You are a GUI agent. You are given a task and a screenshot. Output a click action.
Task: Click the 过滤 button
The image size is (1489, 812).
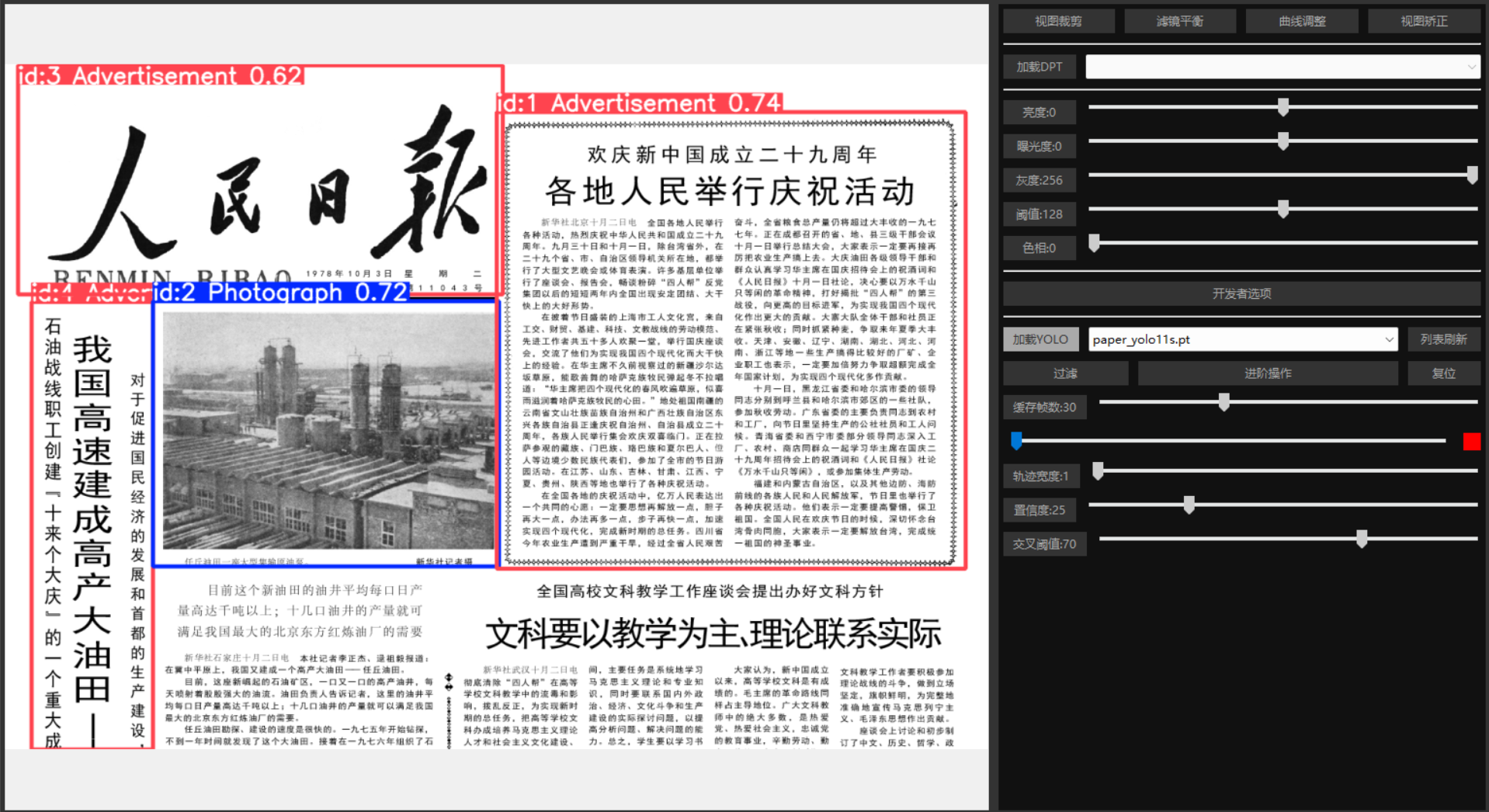click(x=1065, y=373)
